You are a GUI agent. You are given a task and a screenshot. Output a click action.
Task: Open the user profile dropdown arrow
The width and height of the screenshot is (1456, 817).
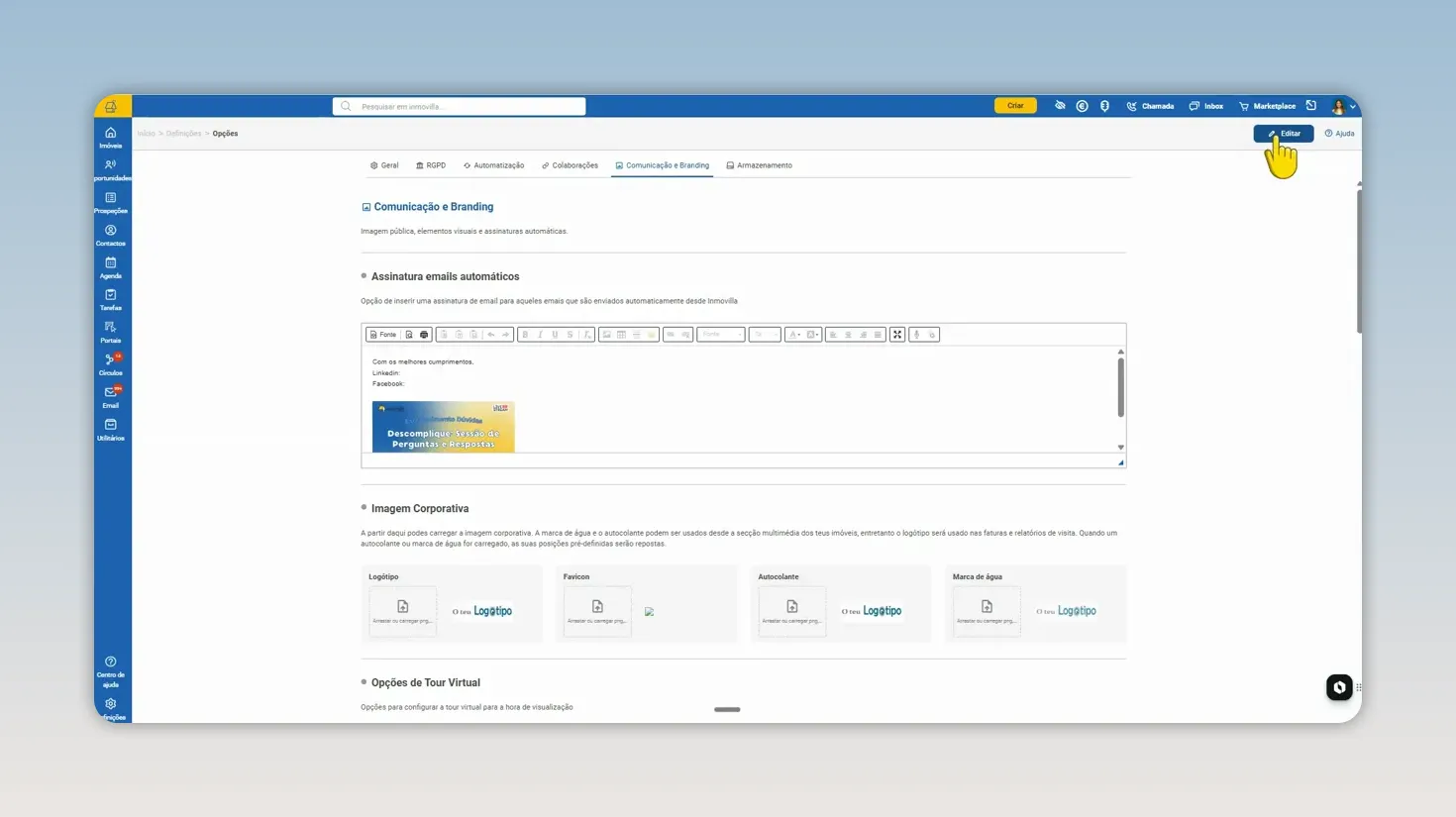click(1353, 107)
